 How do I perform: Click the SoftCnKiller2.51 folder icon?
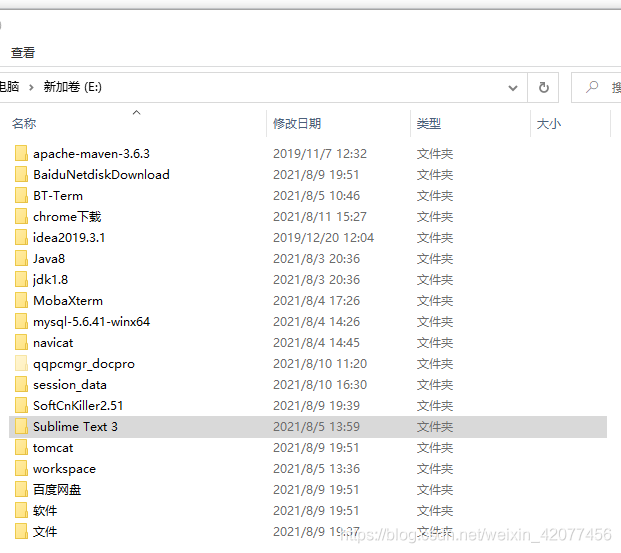pos(21,405)
